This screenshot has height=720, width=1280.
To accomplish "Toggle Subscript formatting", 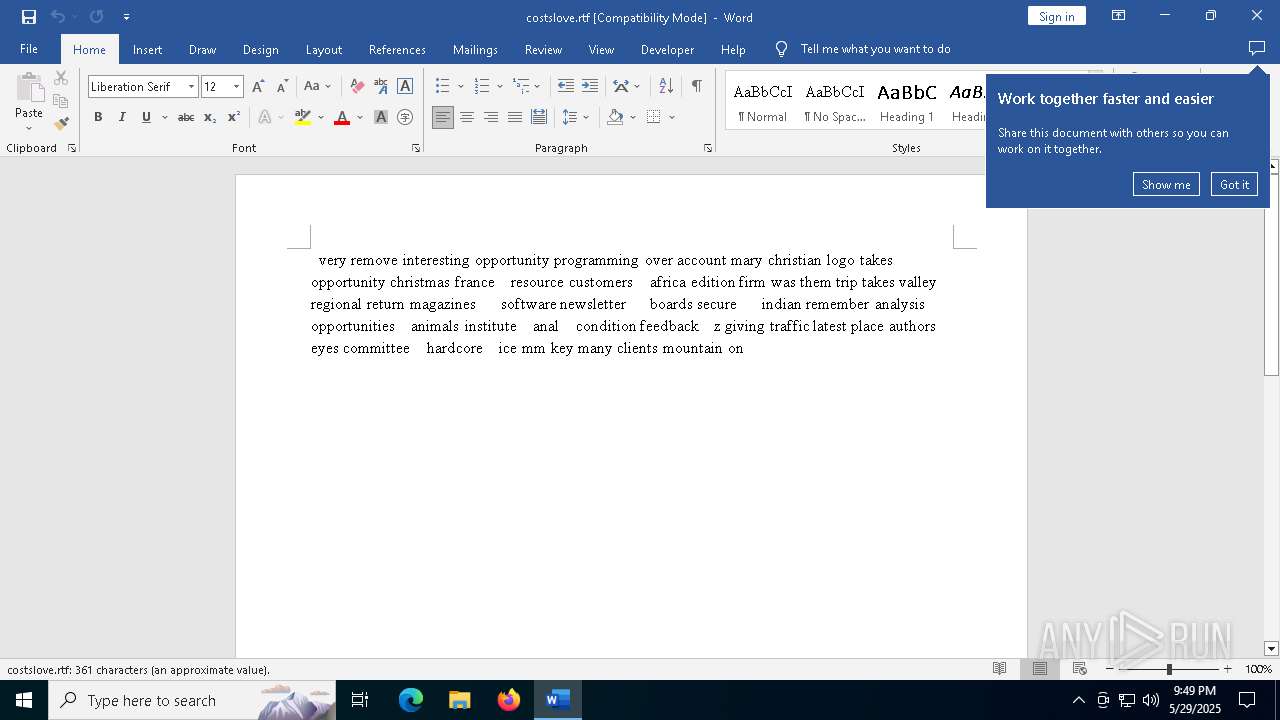I will click(210, 117).
